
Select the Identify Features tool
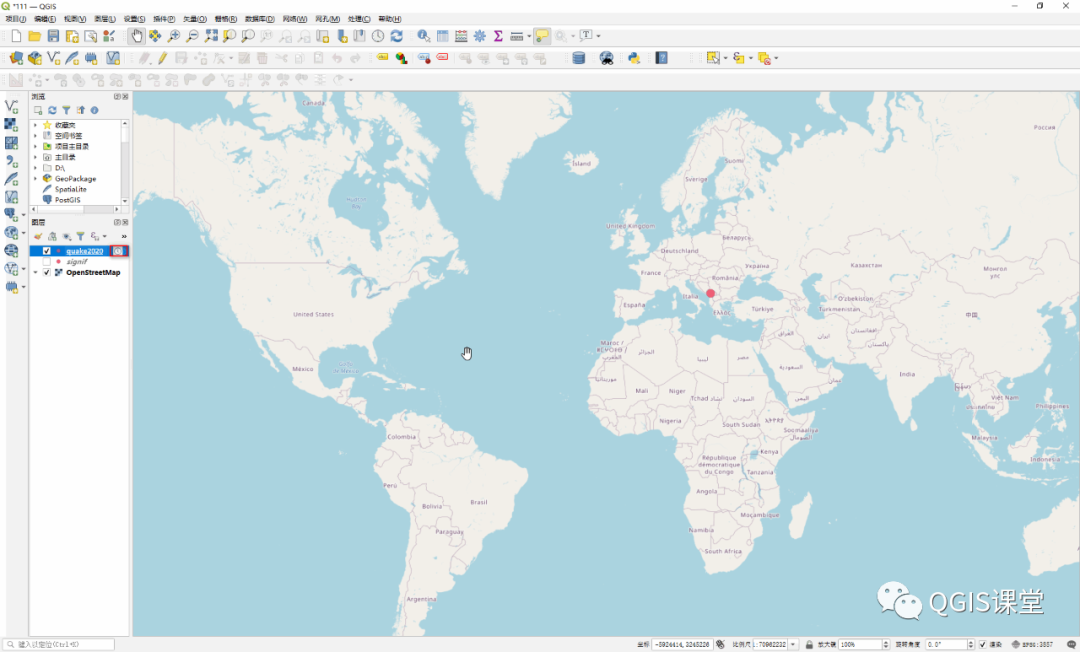point(424,36)
